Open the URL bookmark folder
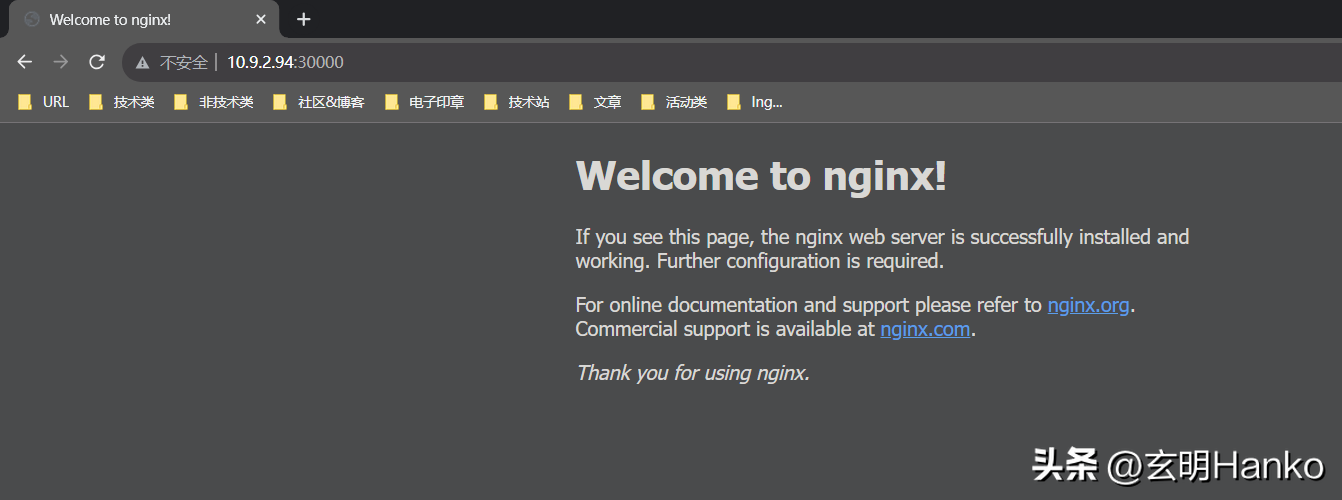The width and height of the screenshot is (1342, 500). click(x=44, y=102)
